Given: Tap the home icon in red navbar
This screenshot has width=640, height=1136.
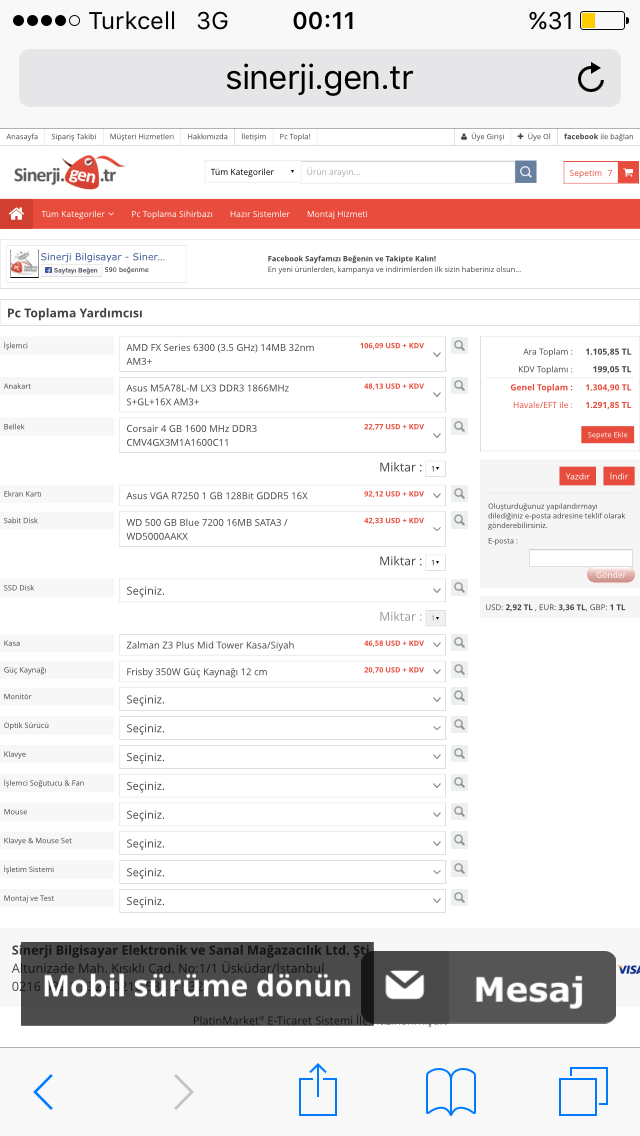Looking at the screenshot, I should [16, 214].
